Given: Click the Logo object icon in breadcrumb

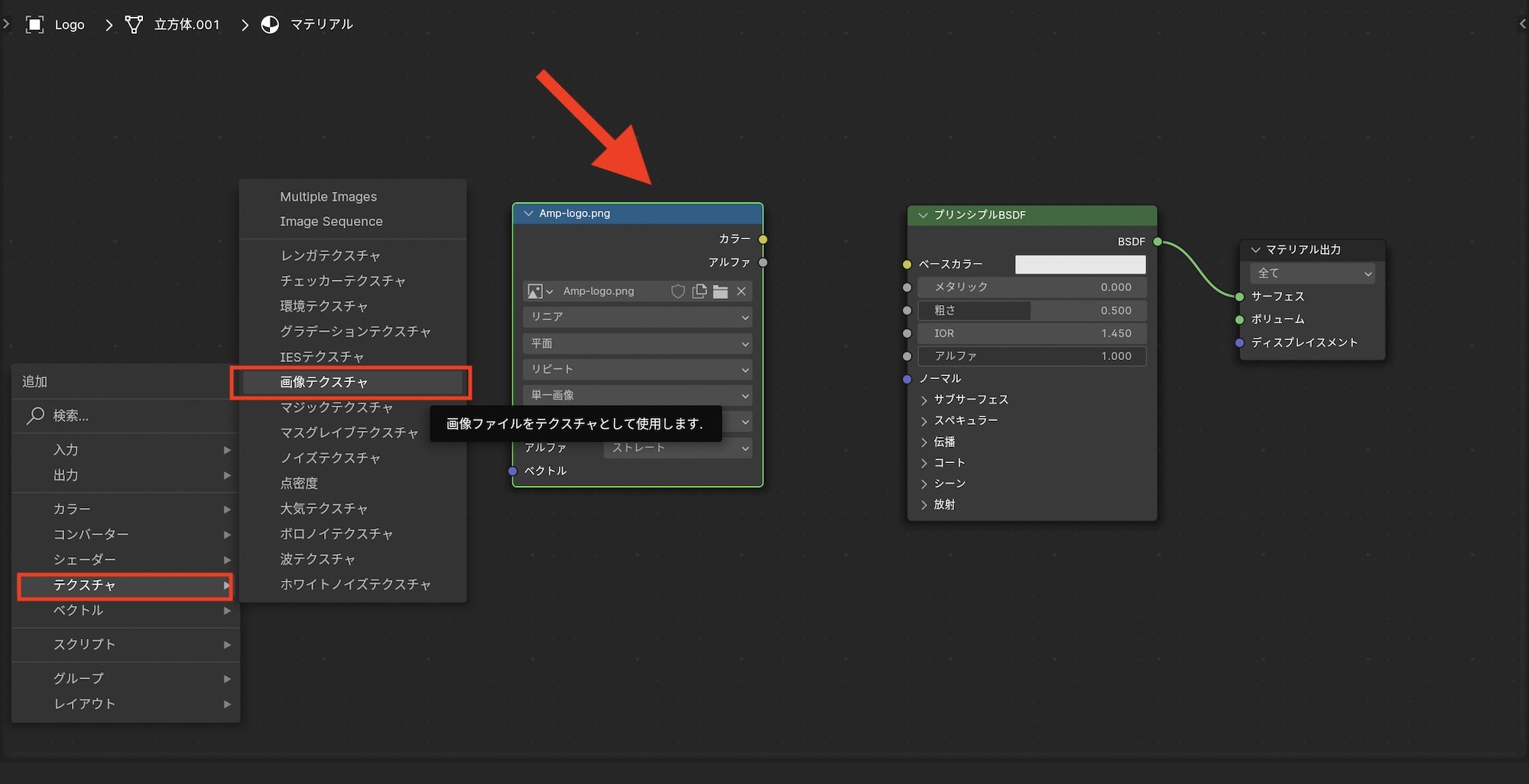Looking at the screenshot, I should (x=34, y=24).
